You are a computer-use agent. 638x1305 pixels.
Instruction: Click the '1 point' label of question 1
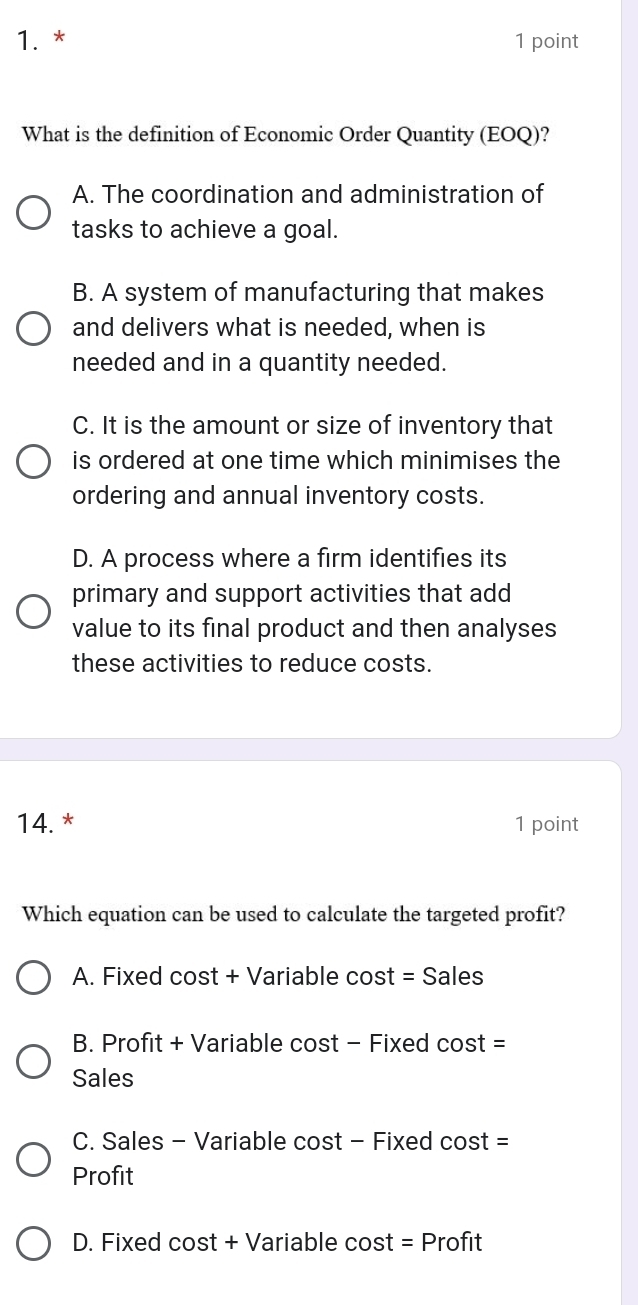click(x=546, y=41)
